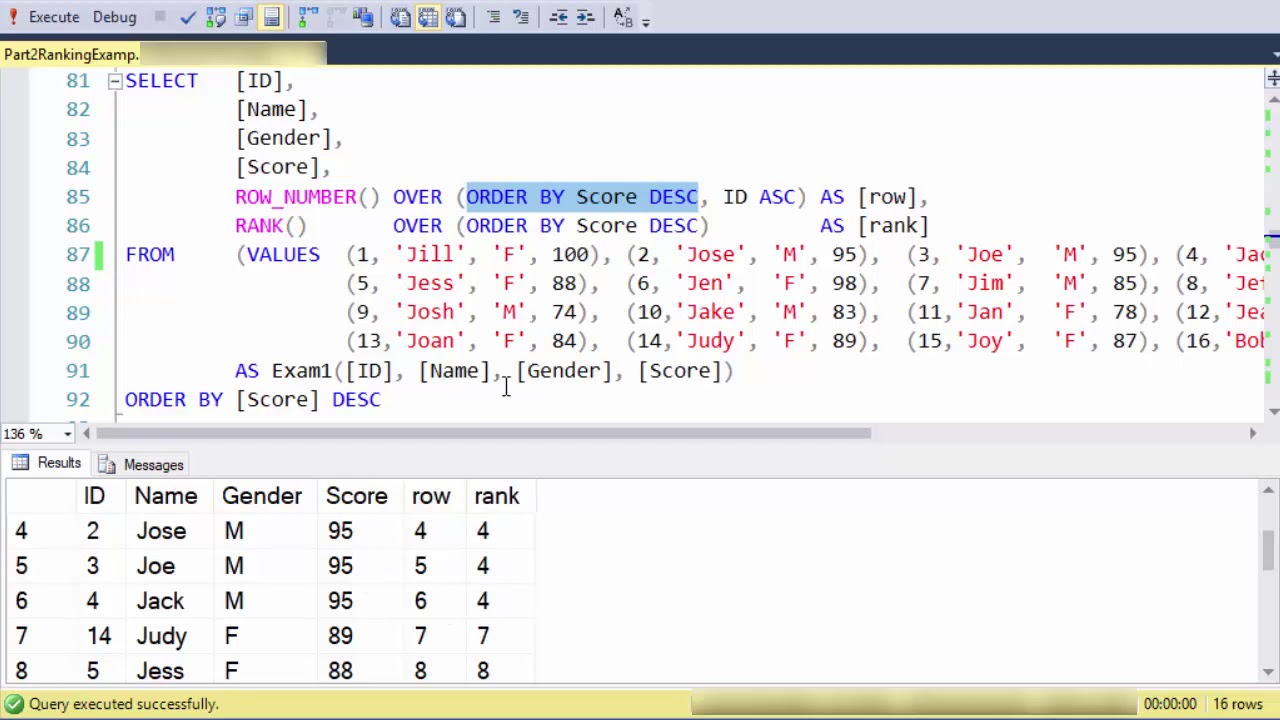
Task: Toggle Include Actual Execution Plan
Action: (x=308, y=17)
